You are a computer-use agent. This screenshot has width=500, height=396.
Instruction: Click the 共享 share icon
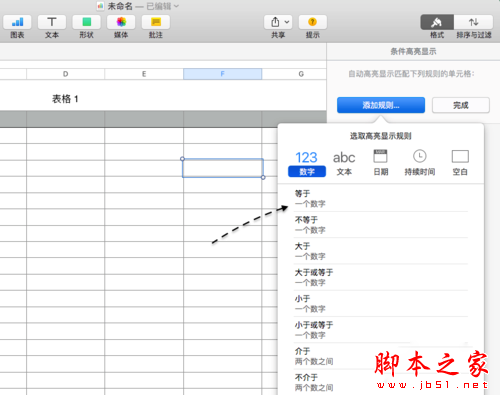(x=275, y=22)
